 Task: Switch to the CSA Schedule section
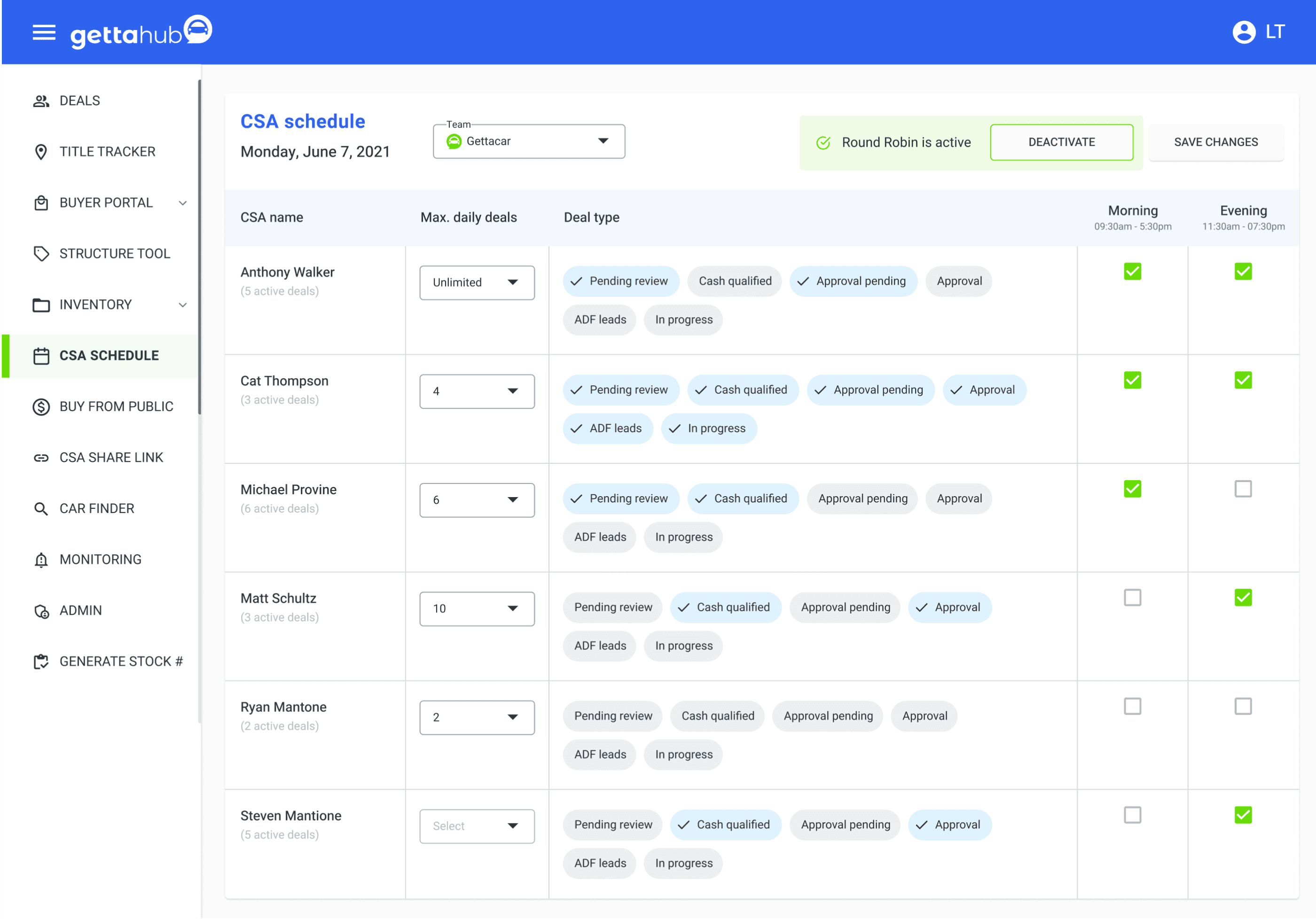[x=109, y=355]
